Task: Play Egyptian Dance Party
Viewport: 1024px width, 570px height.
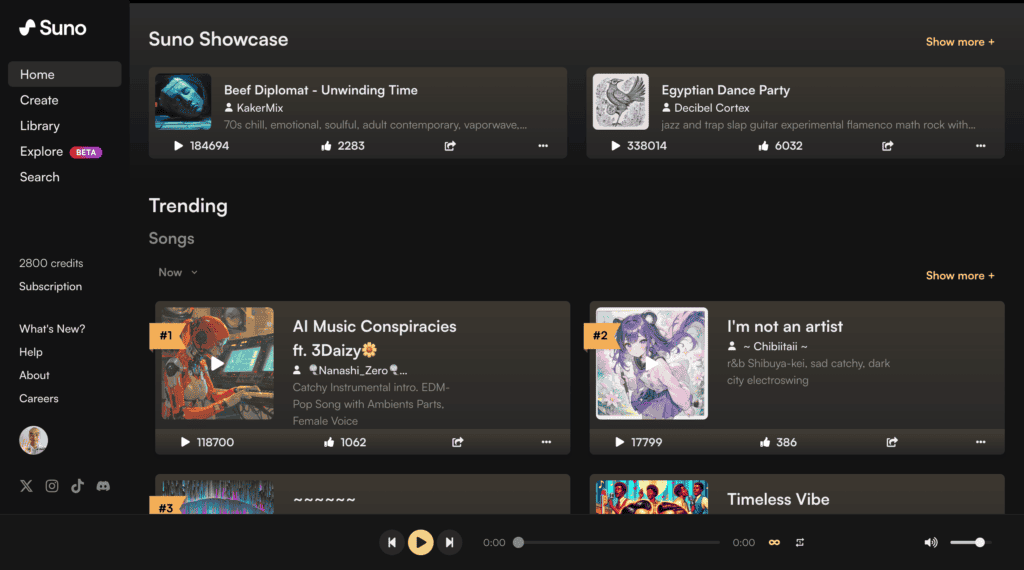Action: point(615,146)
